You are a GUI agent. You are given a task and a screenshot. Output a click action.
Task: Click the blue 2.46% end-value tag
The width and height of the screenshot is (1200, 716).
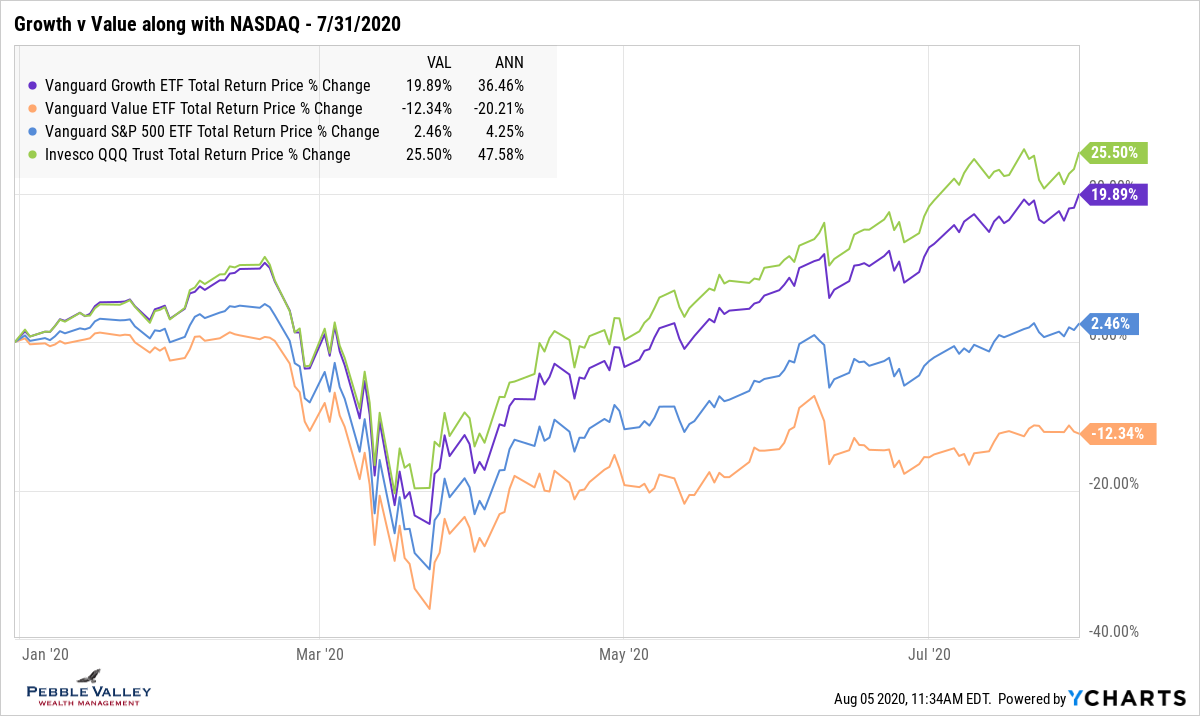click(1112, 324)
